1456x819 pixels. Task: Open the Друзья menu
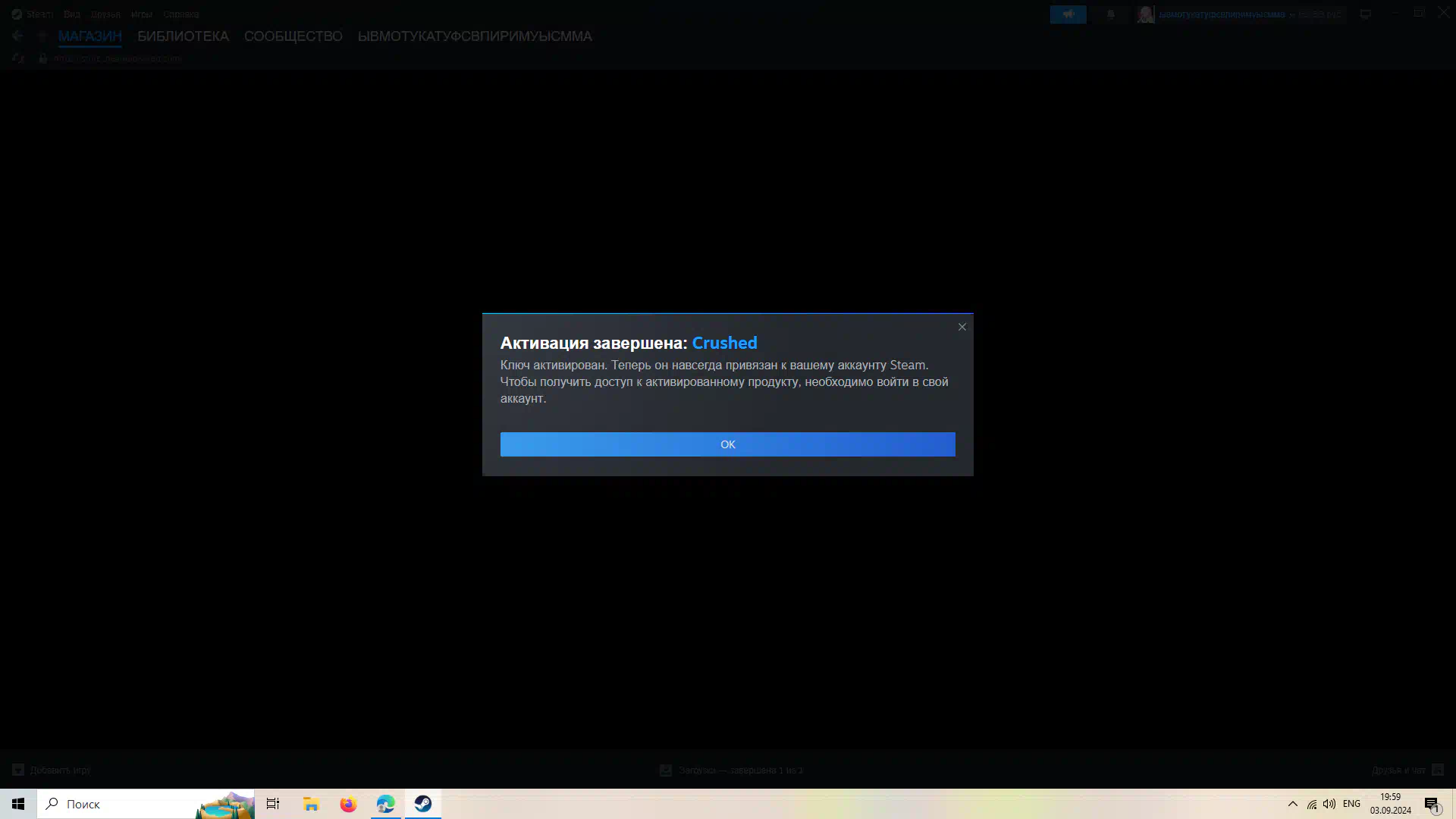tap(105, 14)
